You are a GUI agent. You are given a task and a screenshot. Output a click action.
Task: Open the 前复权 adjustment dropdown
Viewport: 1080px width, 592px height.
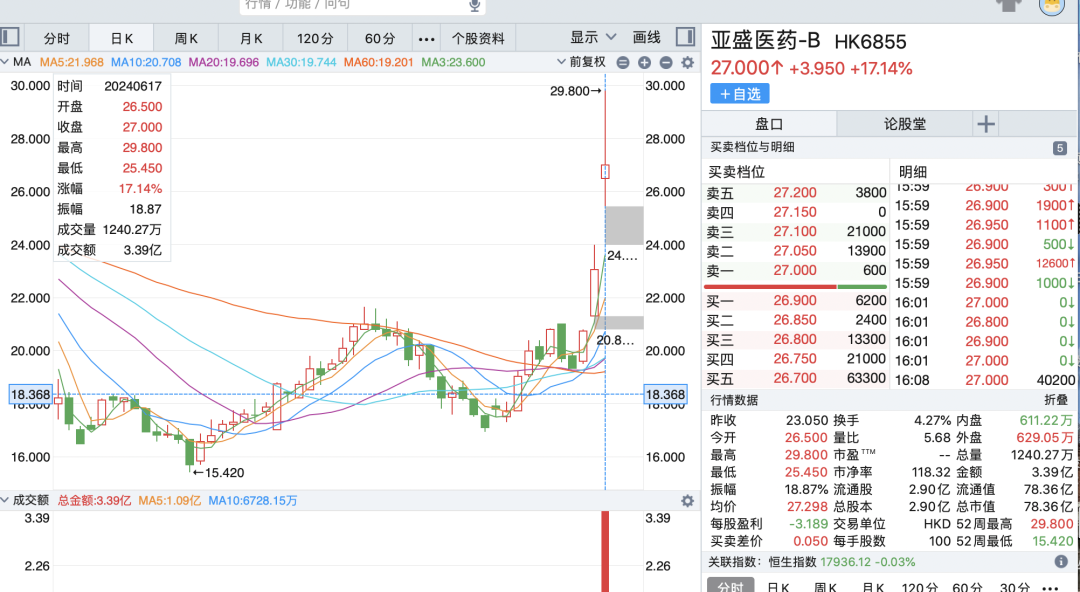point(581,62)
